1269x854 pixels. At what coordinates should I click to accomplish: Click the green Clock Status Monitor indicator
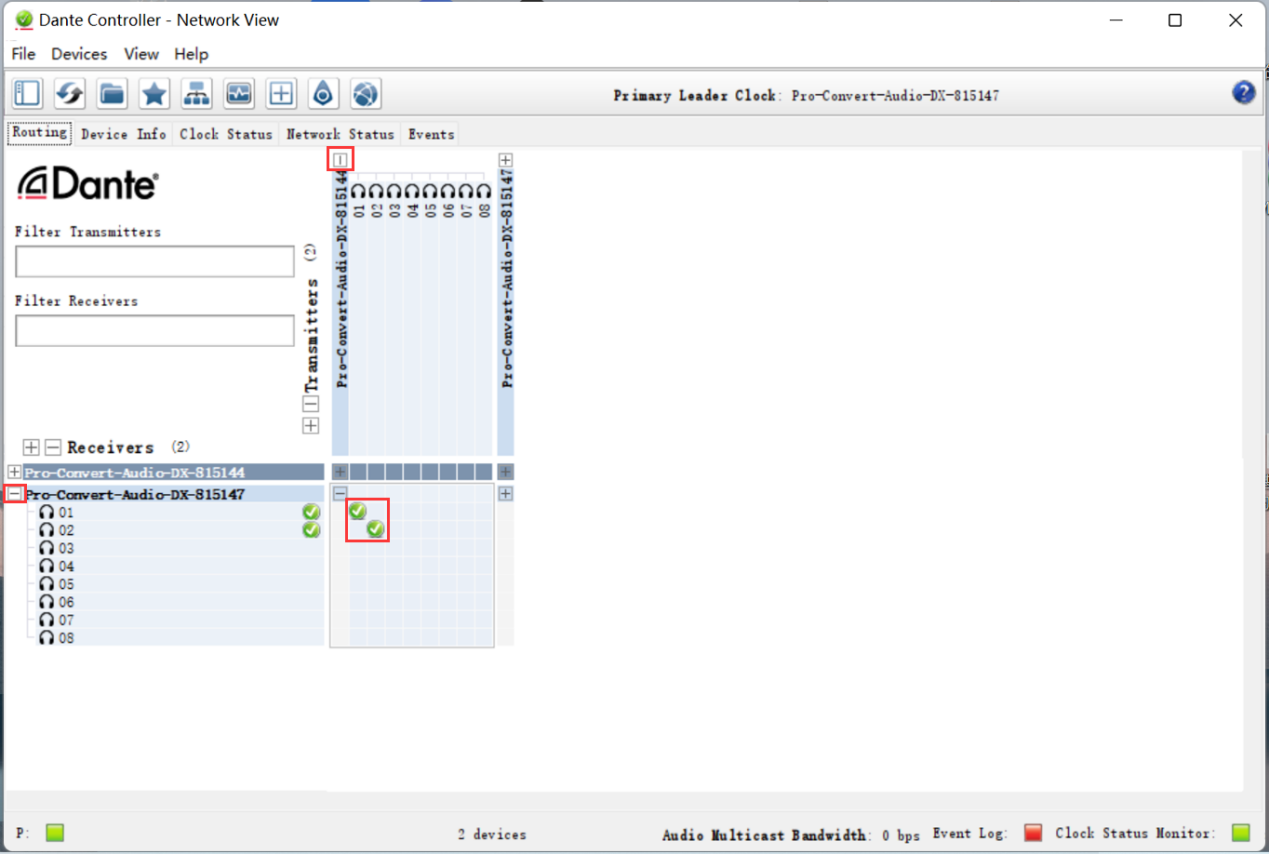click(1241, 832)
